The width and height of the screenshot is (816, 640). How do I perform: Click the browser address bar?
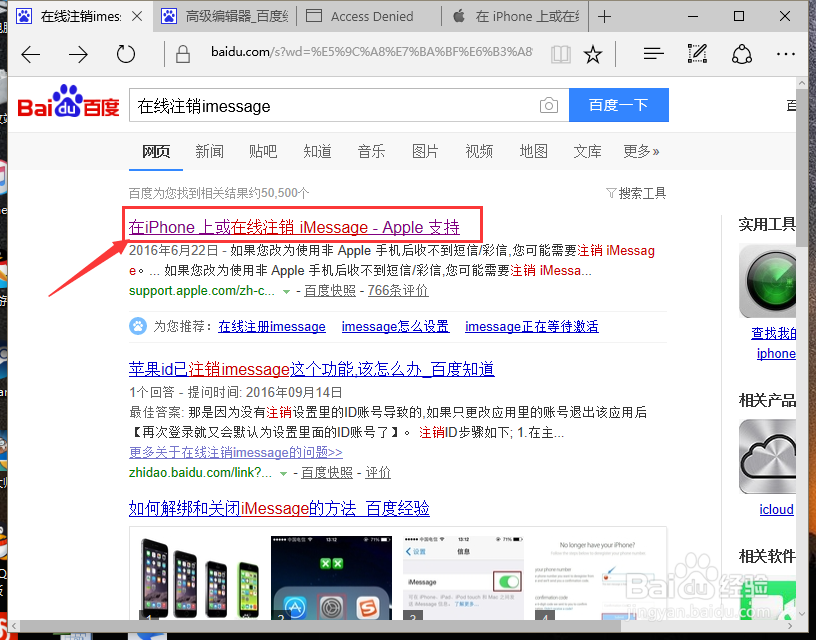[x=371, y=52]
